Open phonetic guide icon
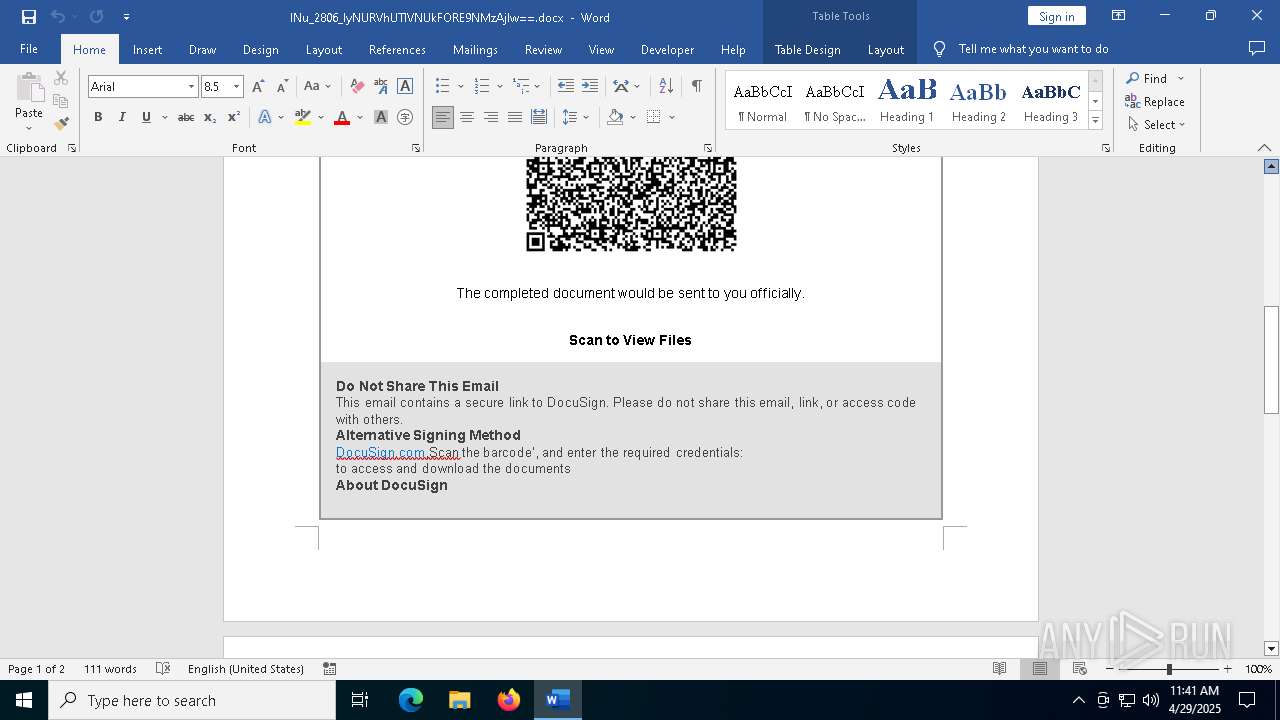Viewport: 1280px width, 720px height. (x=381, y=87)
